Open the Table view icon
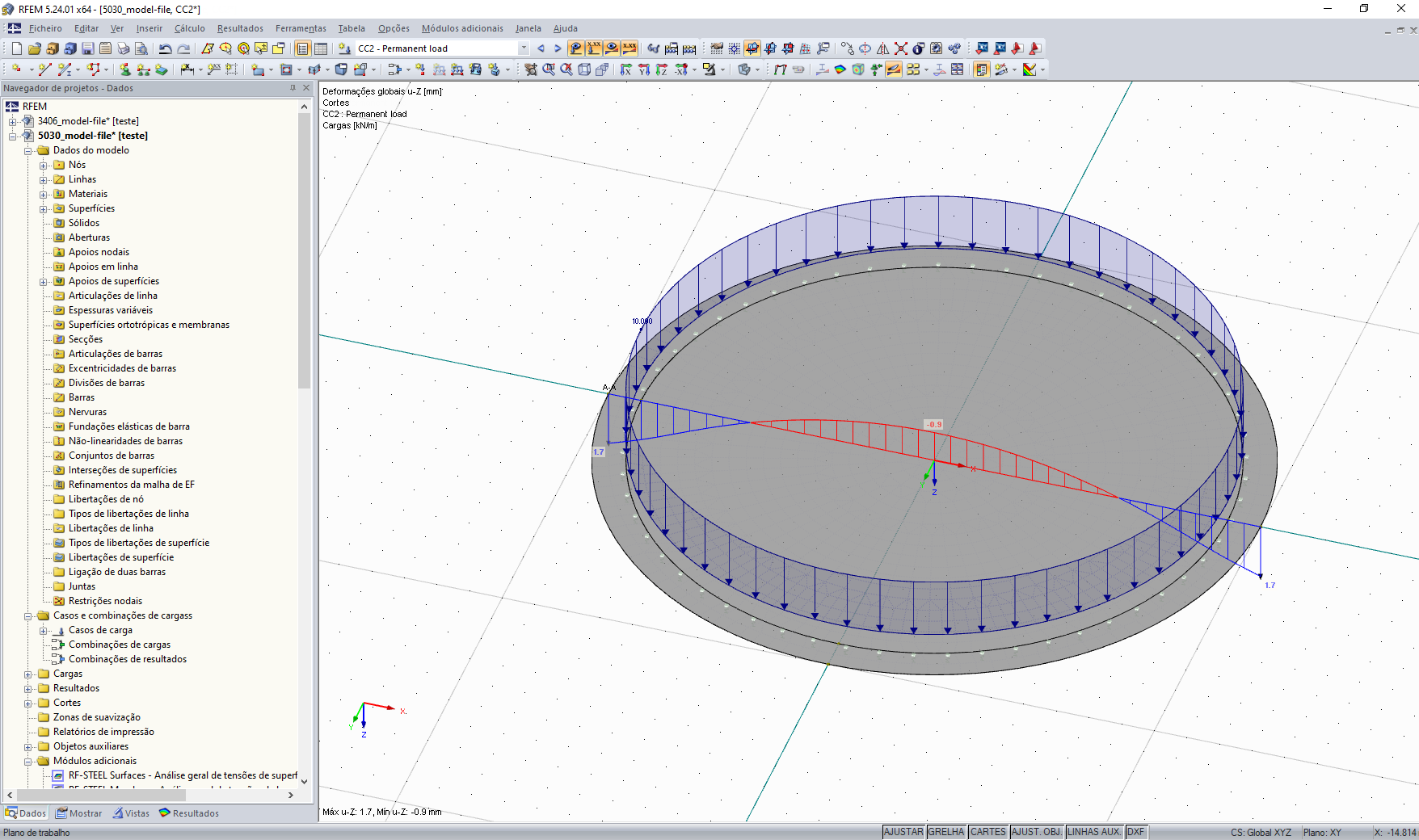Screen dimensions: 1419x840 point(320,48)
